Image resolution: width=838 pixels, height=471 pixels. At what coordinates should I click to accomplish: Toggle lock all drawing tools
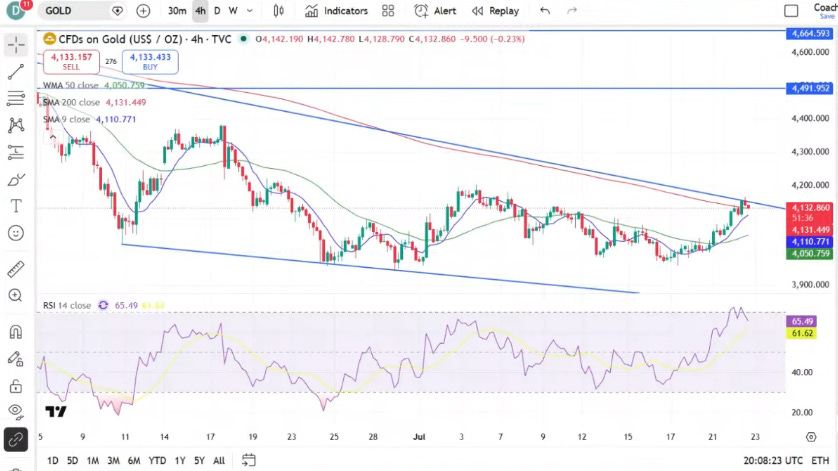coord(16,385)
